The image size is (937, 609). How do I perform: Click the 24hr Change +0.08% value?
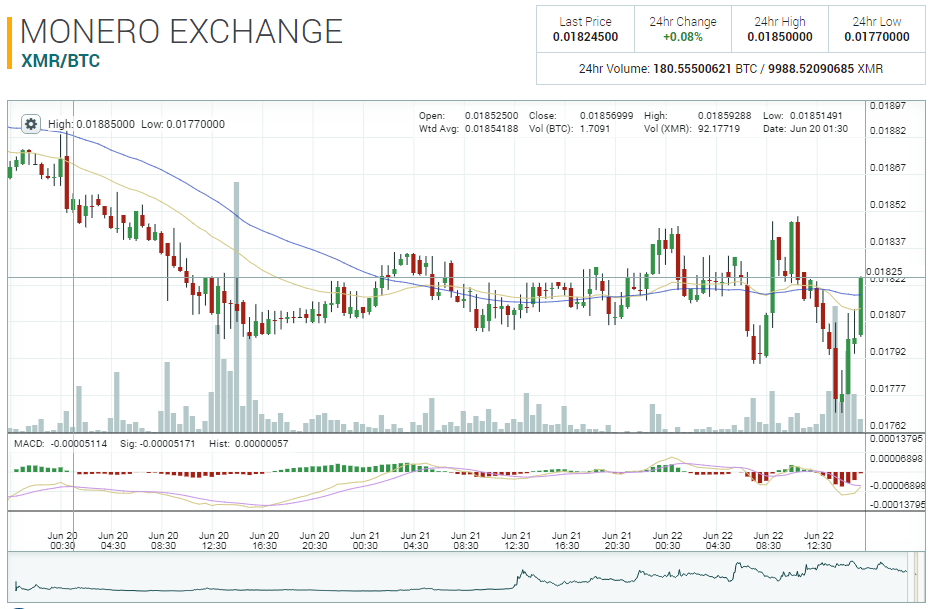682,37
